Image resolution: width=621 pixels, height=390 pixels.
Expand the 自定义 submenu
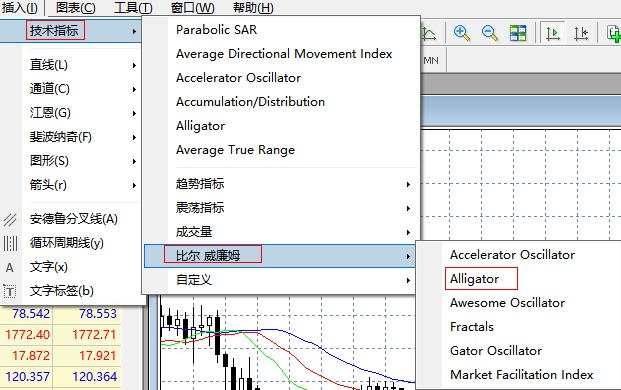tap(281, 280)
